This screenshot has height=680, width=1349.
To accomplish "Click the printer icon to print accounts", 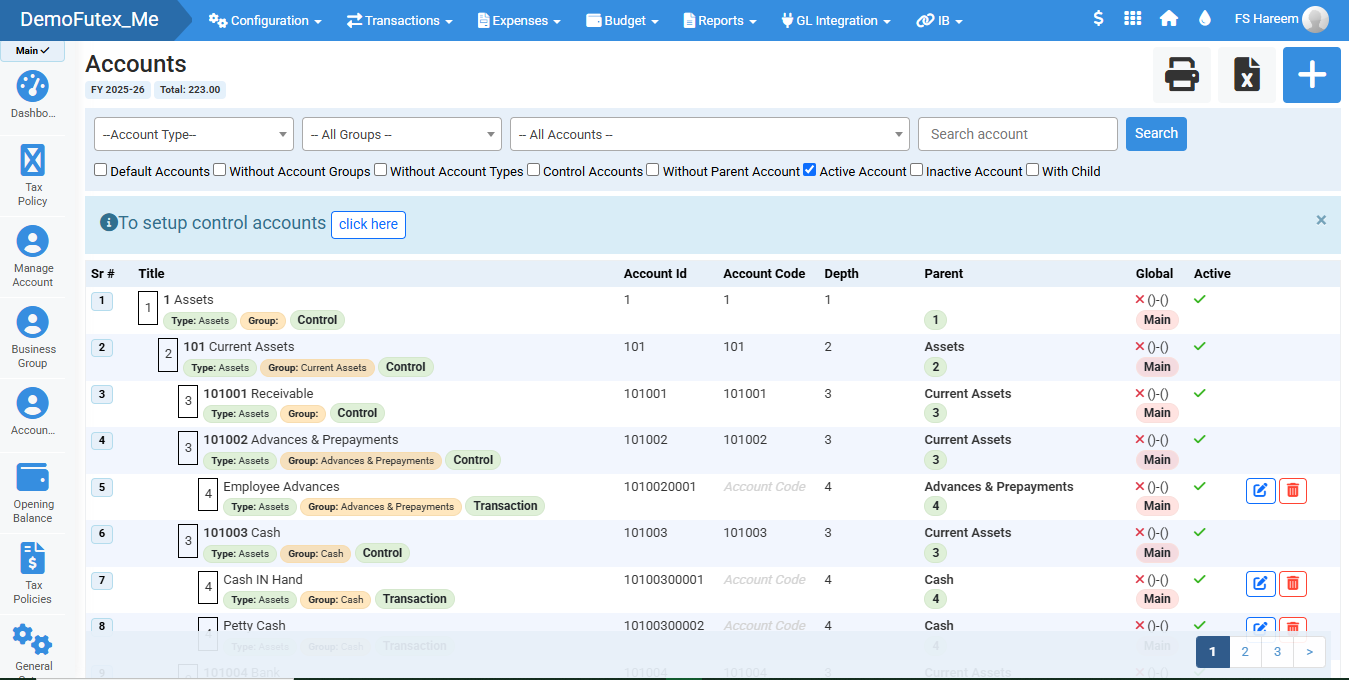I will click(x=1182, y=75).
